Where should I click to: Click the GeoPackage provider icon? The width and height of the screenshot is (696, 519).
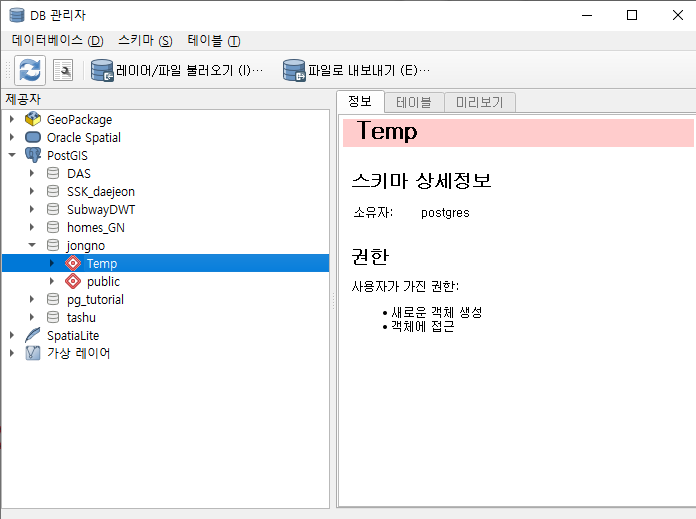33,119
